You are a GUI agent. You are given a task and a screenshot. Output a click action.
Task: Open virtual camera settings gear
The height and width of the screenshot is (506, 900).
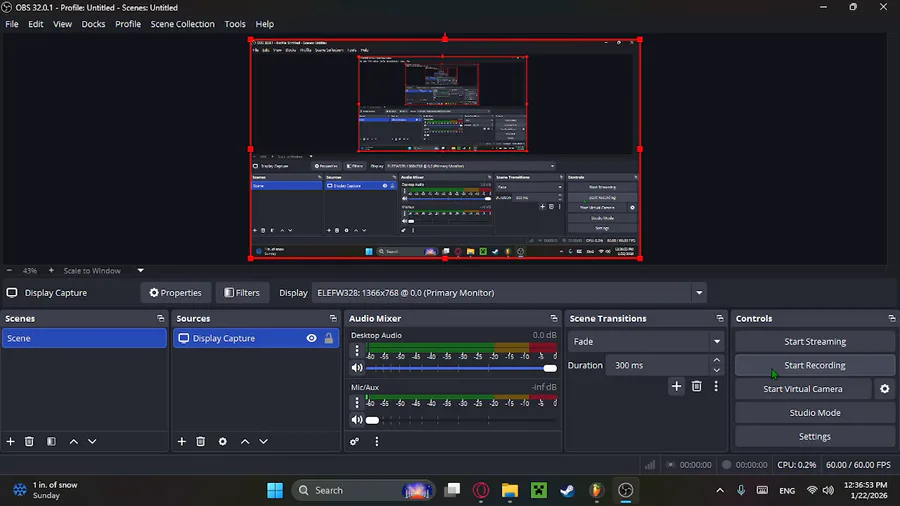(885, 389)
